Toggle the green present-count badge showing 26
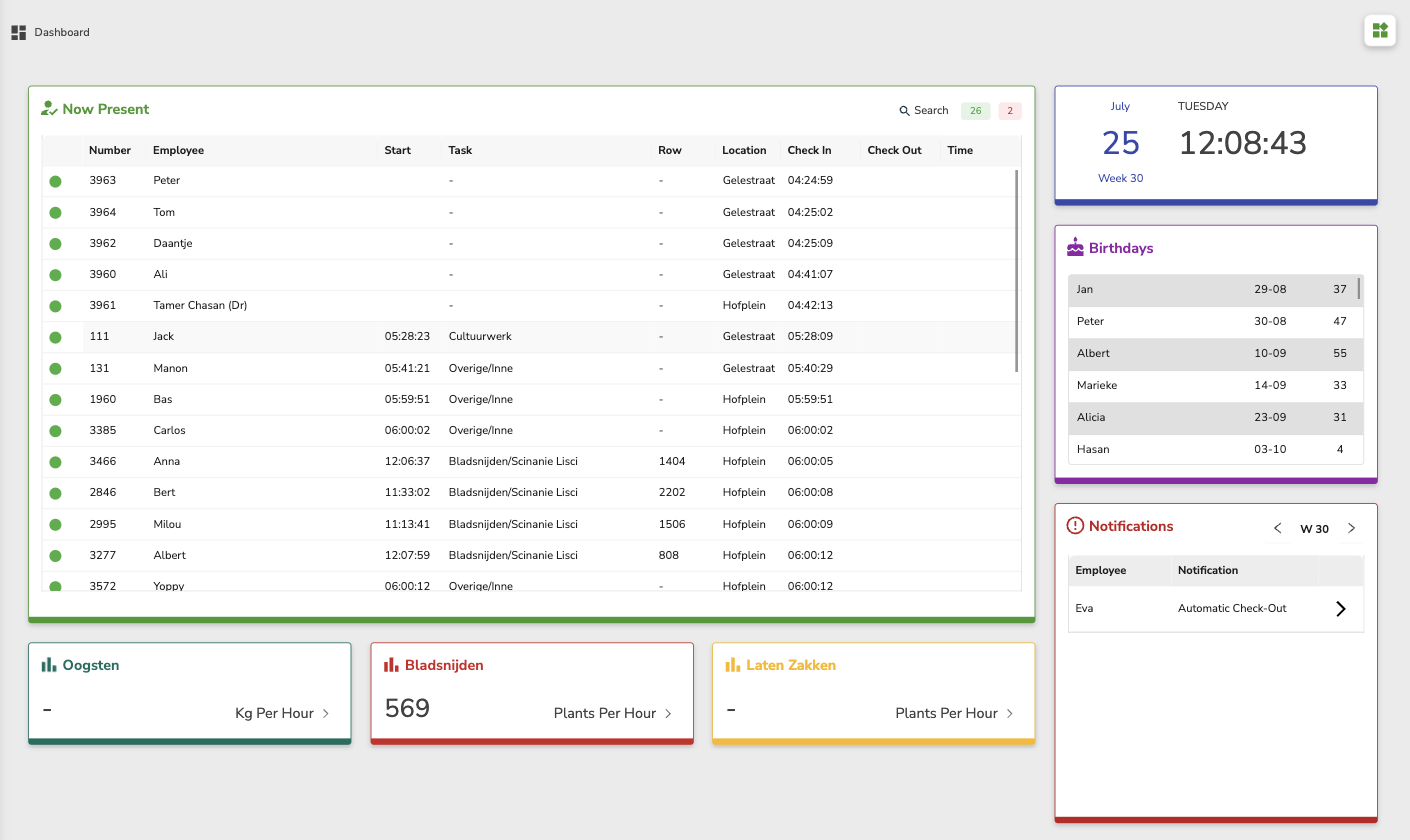 pos(975,110)
